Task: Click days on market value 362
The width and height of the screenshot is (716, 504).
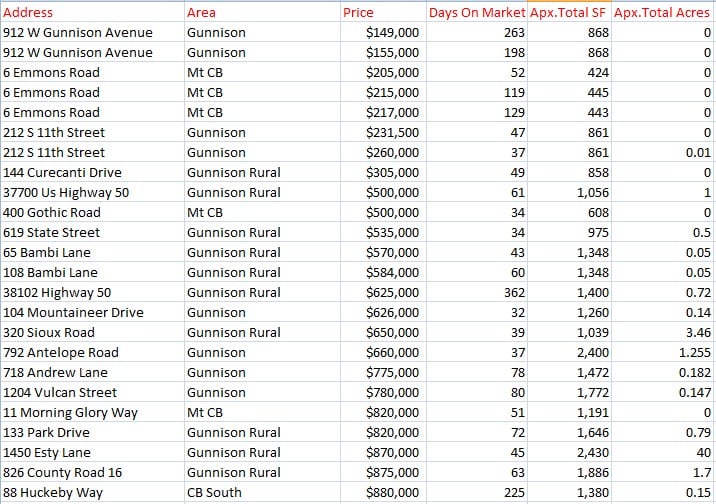Action: coord(477,293)
